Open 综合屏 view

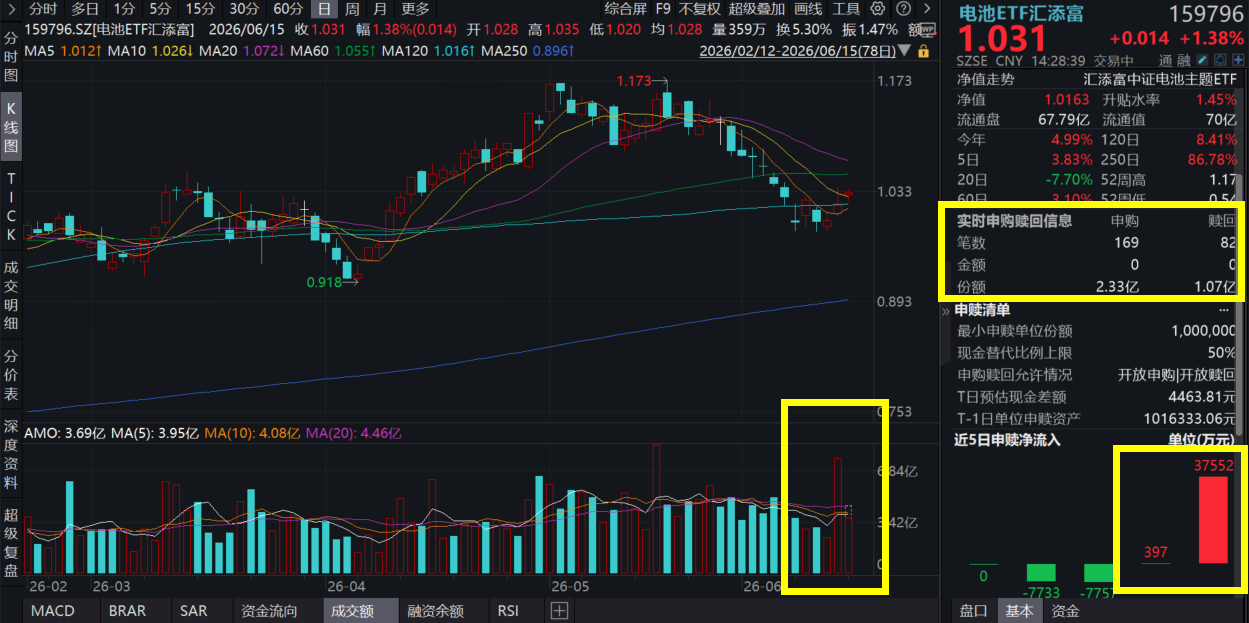click(625, 8)
